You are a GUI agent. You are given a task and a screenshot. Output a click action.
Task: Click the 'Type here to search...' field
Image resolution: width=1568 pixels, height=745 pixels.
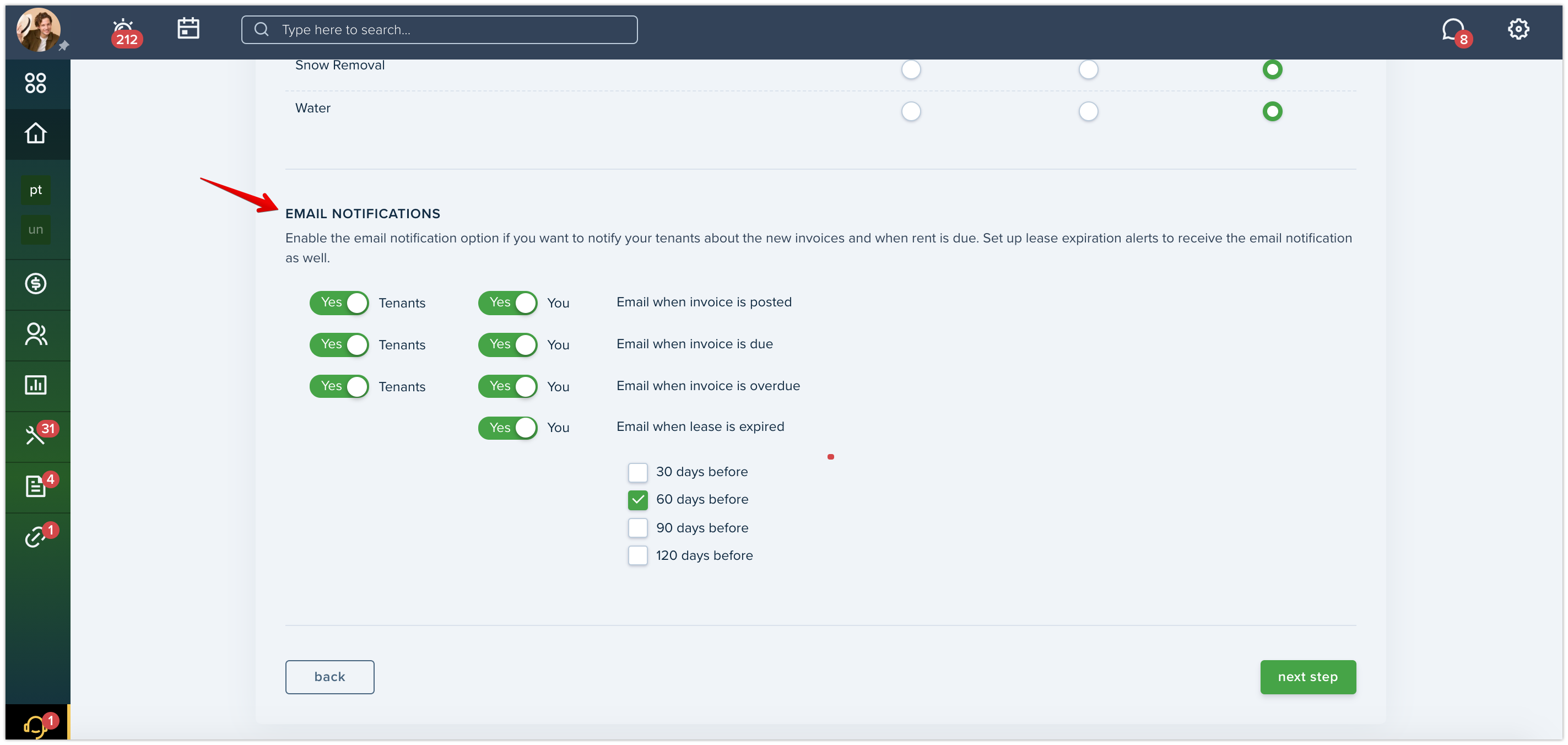[x=439, y=29]
